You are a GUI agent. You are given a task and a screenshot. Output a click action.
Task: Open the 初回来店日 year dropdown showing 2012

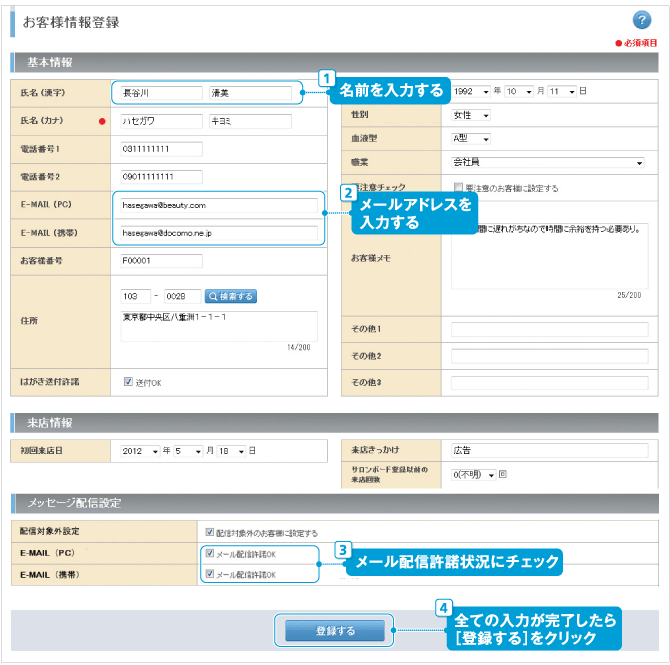(x=140, y=451)
